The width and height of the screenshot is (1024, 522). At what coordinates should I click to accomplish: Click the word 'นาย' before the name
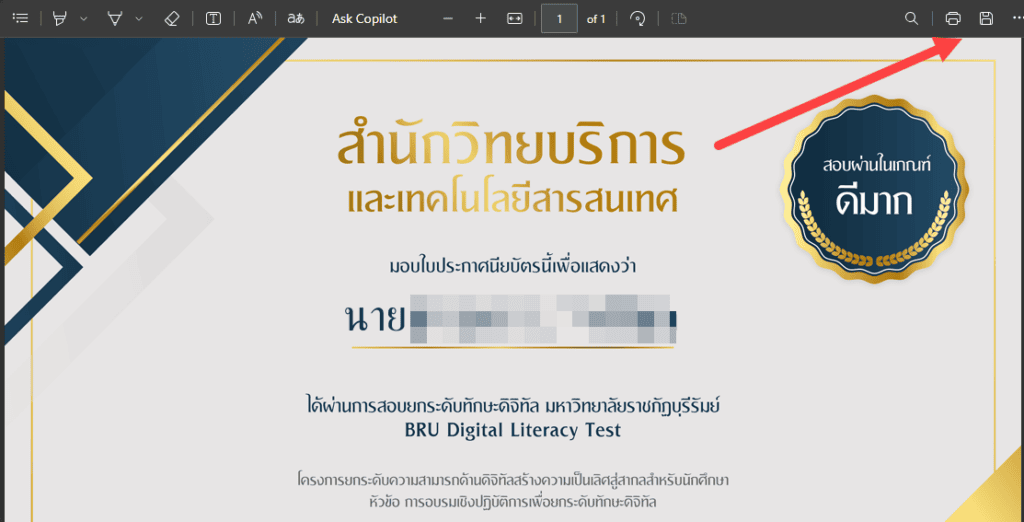375,319
